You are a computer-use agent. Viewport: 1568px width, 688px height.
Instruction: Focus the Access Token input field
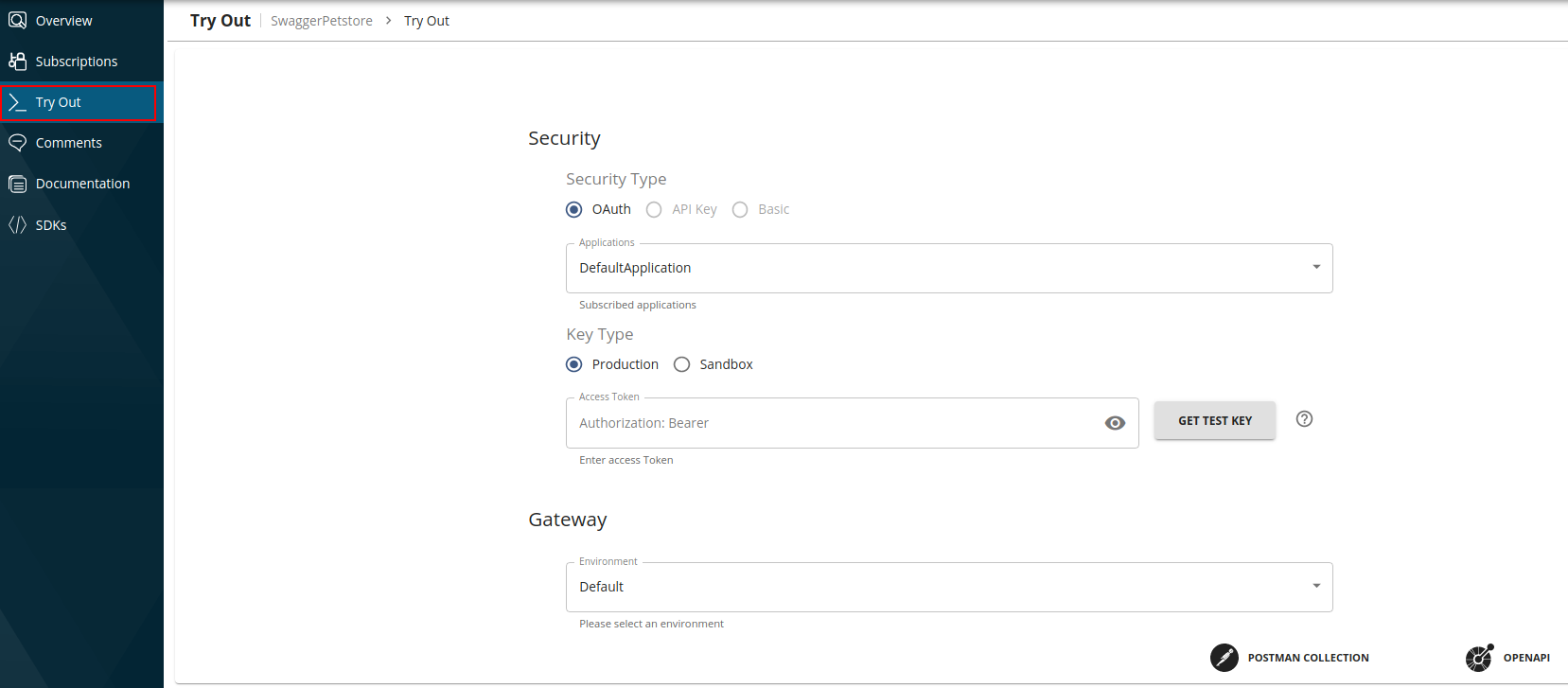point(833,423)
